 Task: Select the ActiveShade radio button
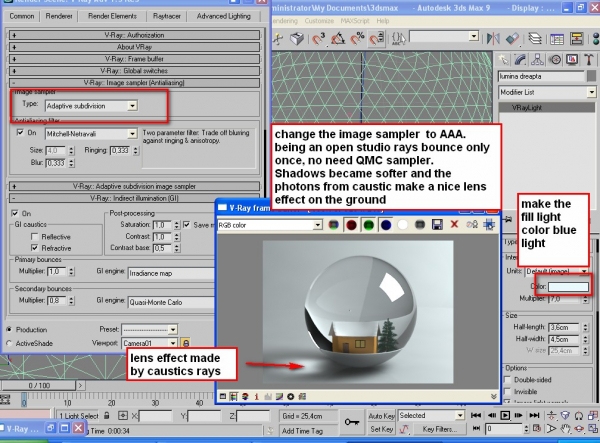[9, 343]
